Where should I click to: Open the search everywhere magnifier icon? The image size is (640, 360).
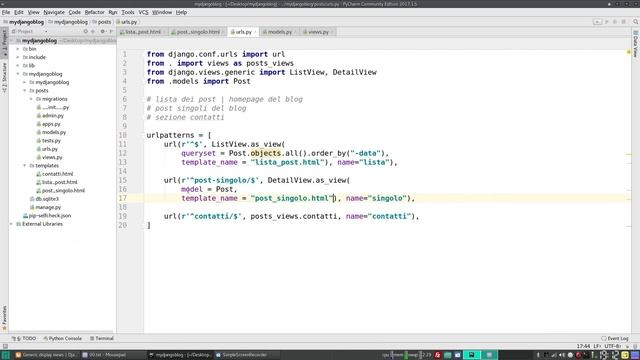point(636,22)
